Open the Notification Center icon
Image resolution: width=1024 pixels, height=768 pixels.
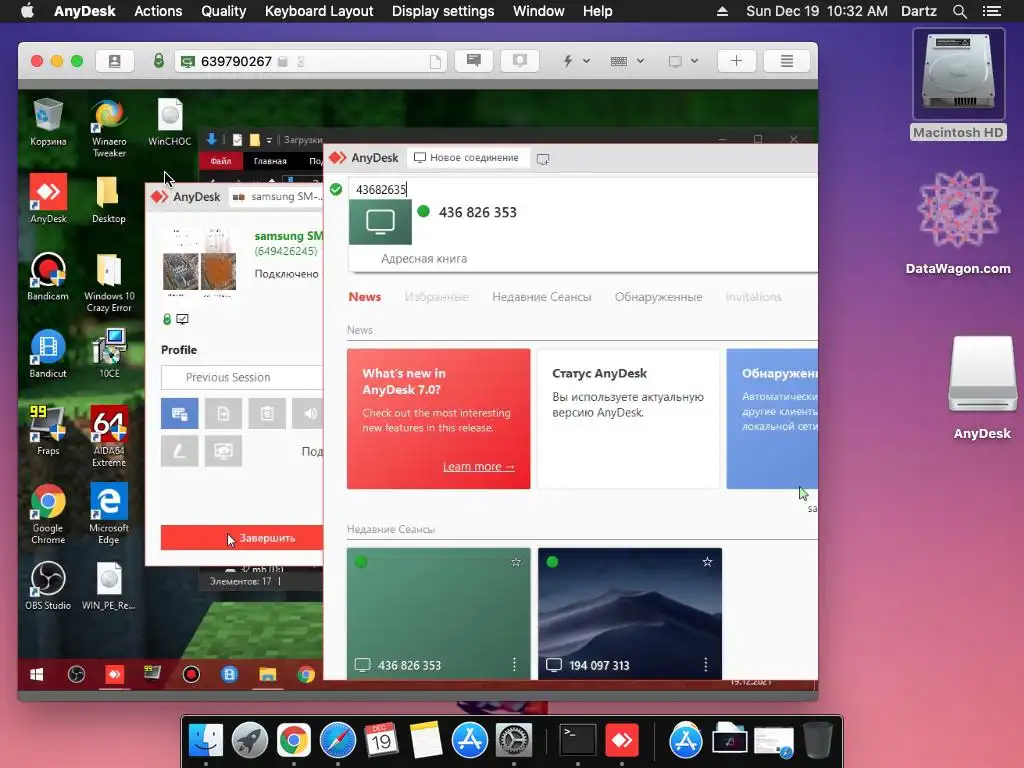(x=991, y=11)
